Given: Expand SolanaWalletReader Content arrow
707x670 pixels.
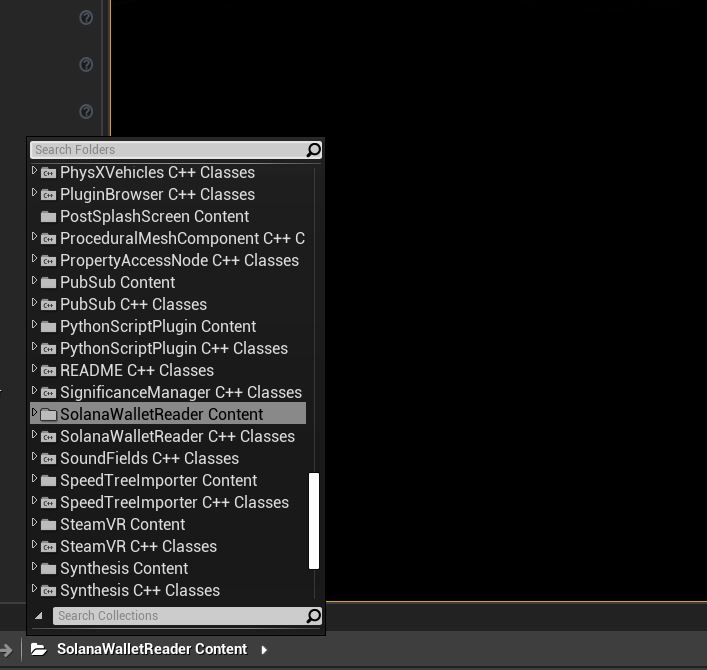Looking at the screenshot, I should (x=34, y=413).
